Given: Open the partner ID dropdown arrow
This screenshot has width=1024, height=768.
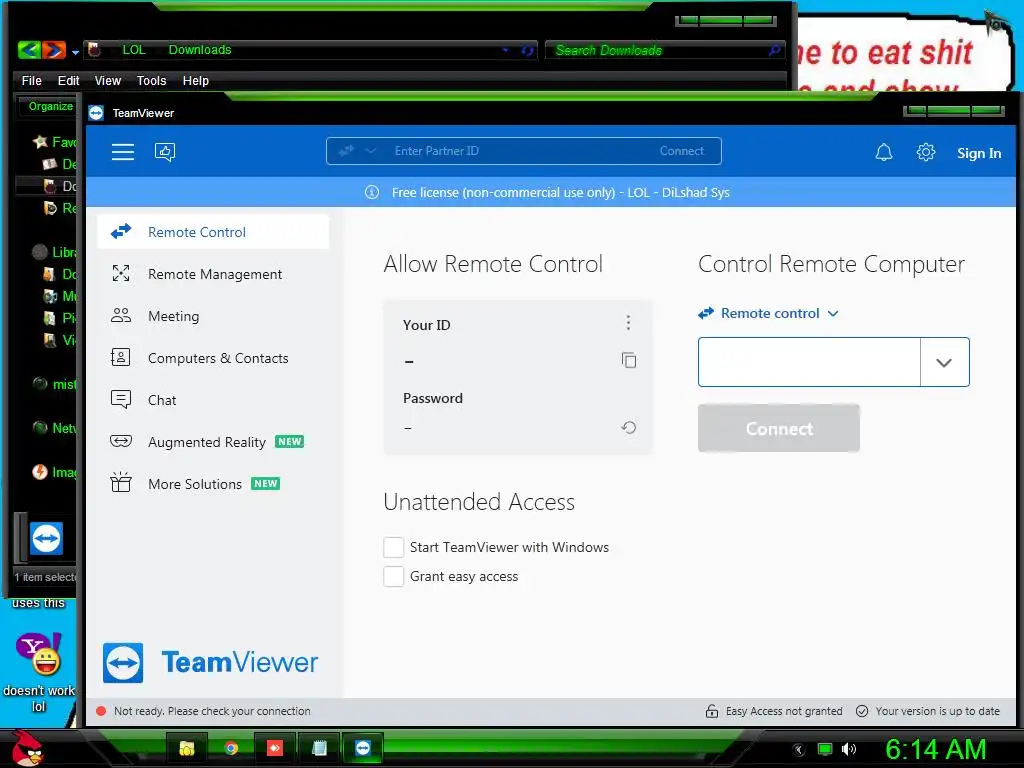Looking at the screenshot, I should [944, 362].
